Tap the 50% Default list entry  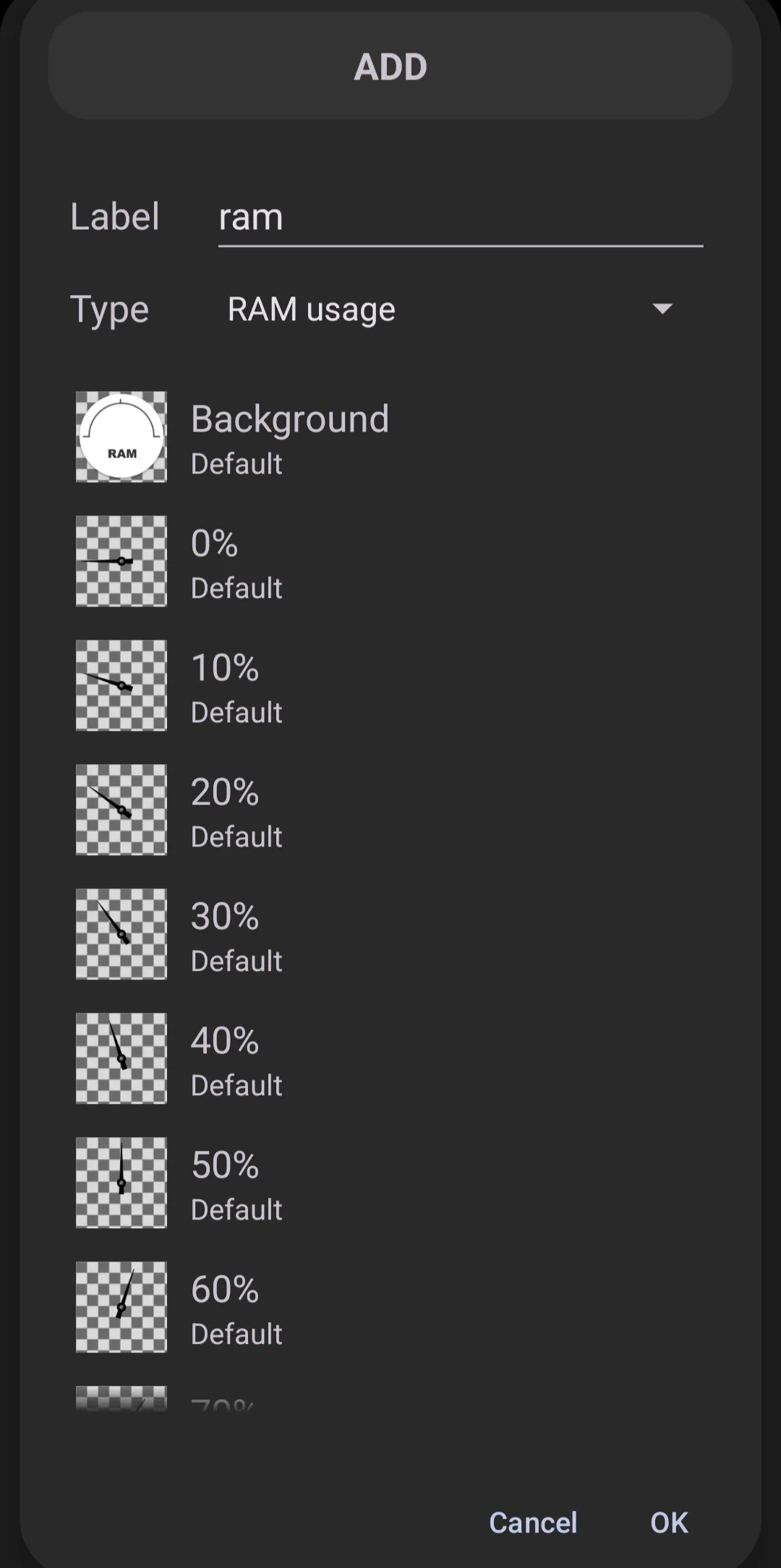(x=390, y=1183)
